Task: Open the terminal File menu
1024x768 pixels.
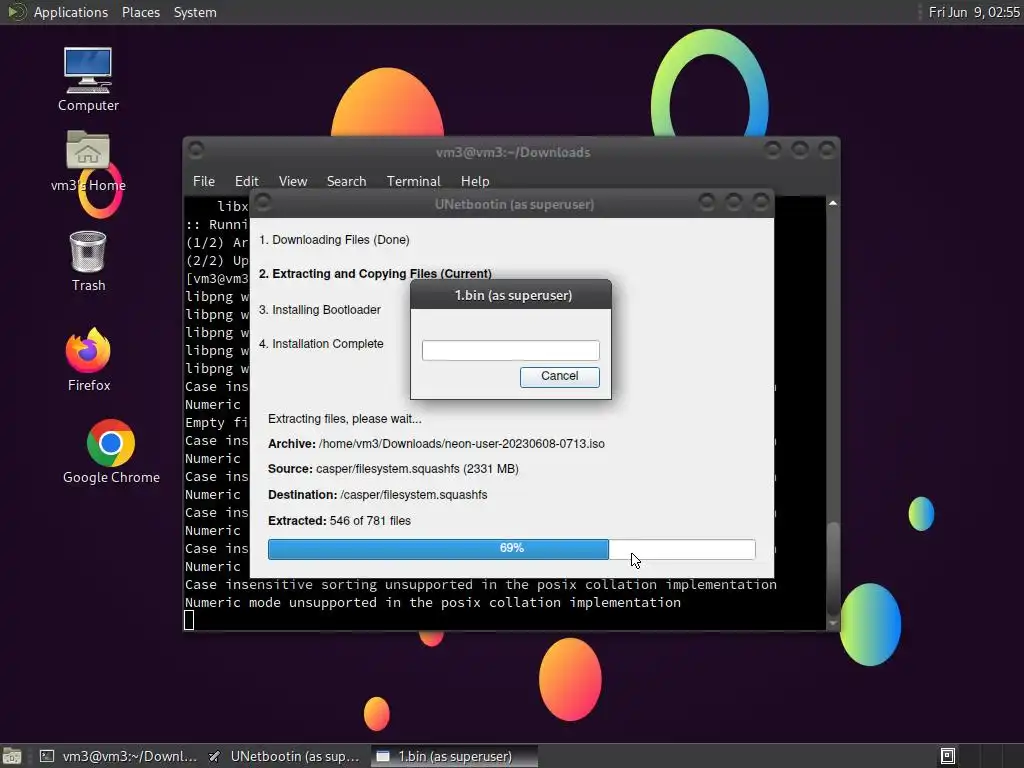Action: pyautogui.click(x=204, y=181)
